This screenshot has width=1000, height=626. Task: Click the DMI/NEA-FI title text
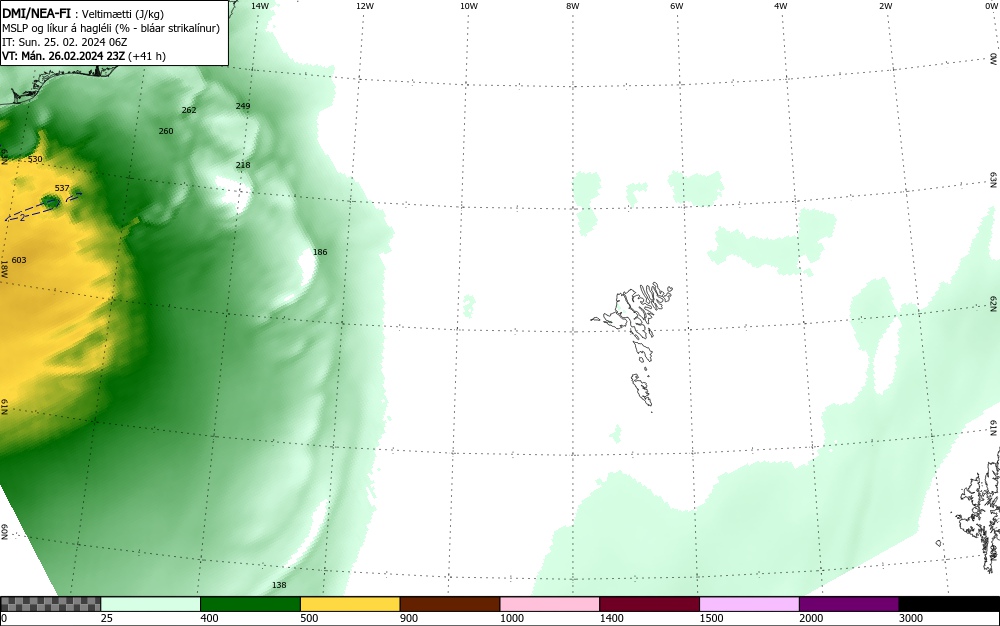(x=36, y=13)
